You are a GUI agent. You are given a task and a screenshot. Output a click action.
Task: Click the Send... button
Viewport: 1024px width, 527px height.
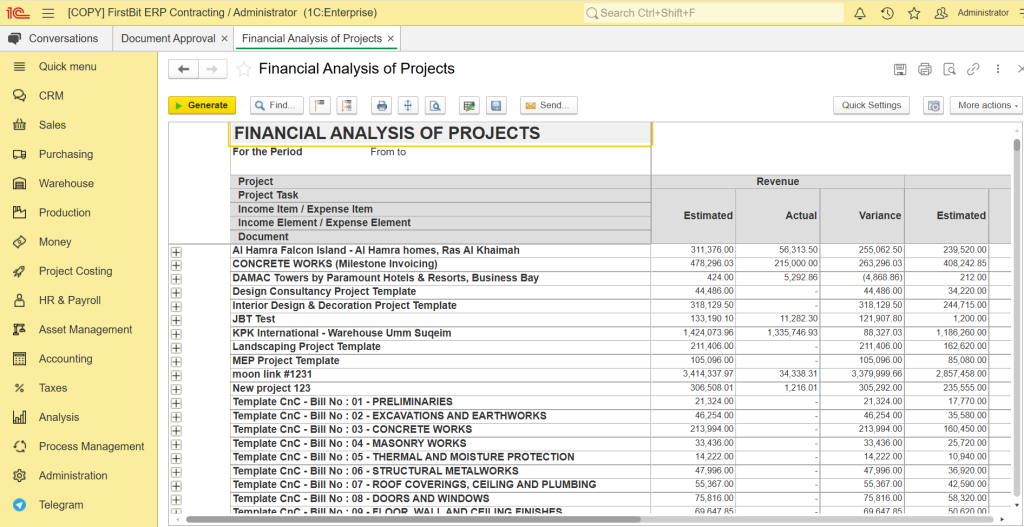[x=549, y=105]
